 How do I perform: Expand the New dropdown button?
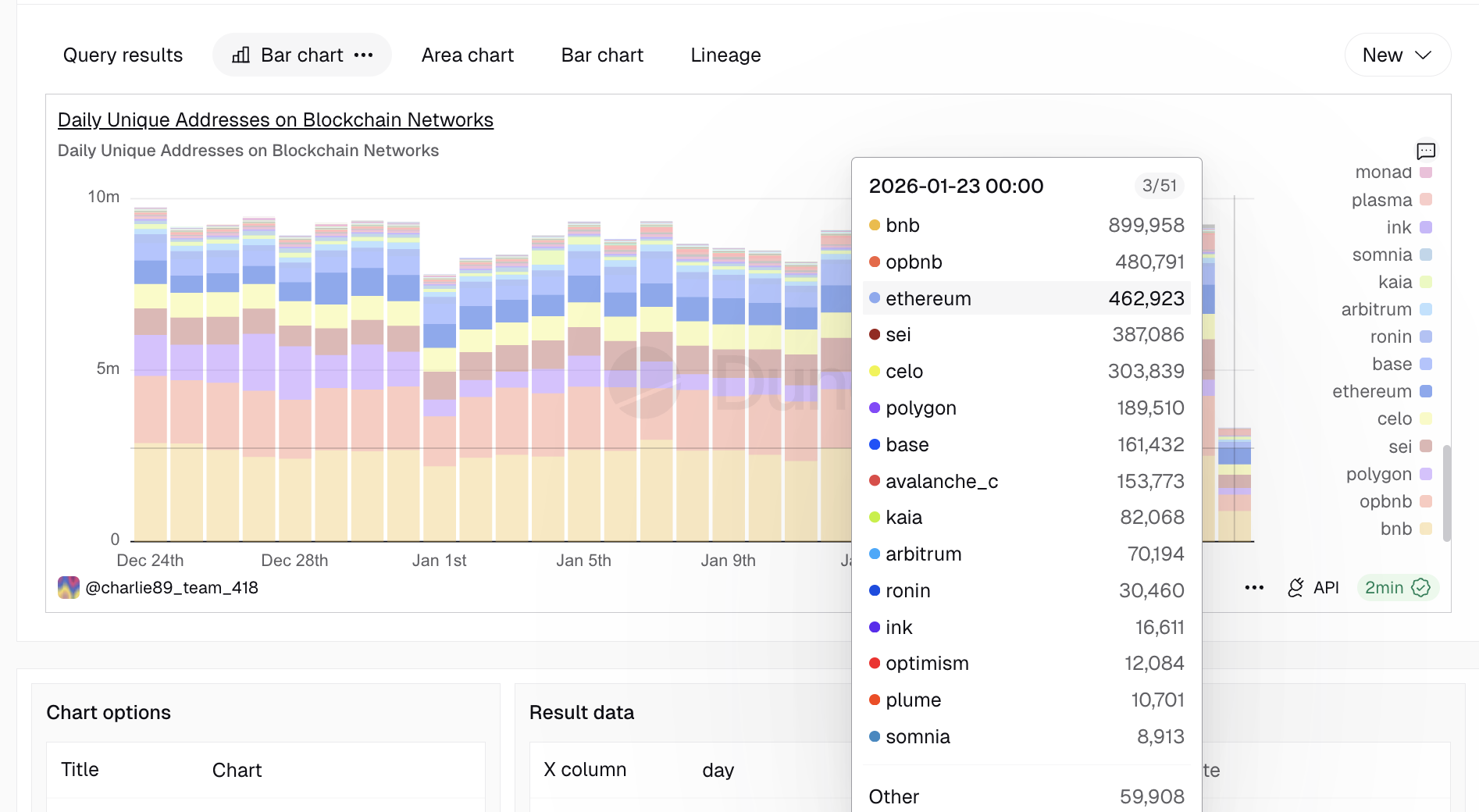click(x=1397, y=55)
